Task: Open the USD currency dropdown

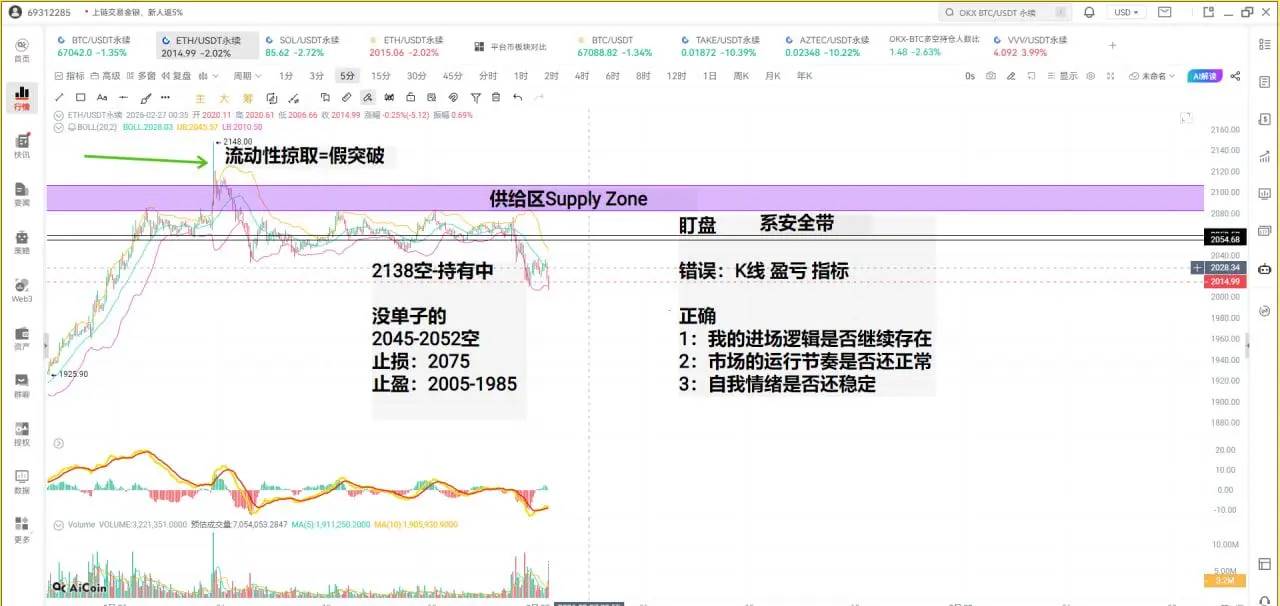Action: click(1126, 12)
